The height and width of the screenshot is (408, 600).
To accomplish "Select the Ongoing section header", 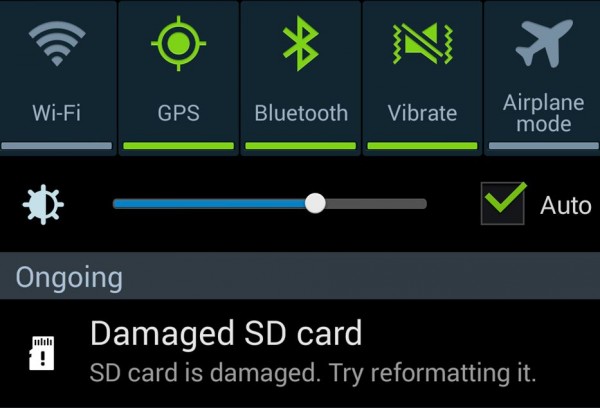I will point(300,276).
